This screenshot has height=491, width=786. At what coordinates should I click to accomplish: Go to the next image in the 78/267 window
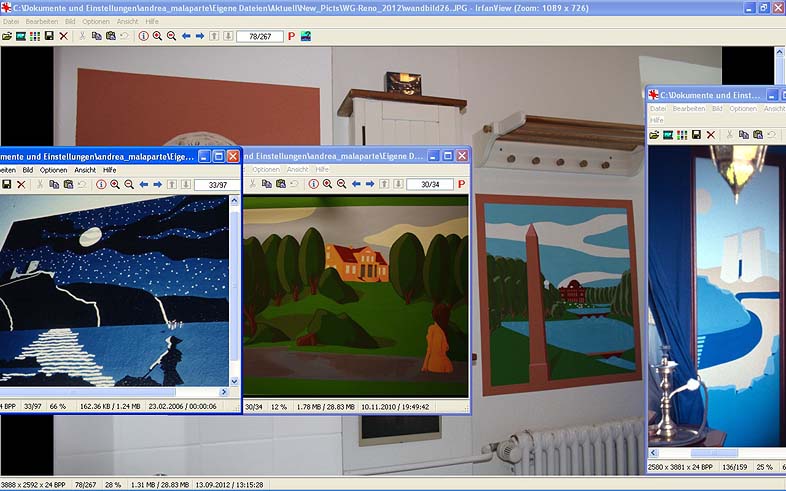pyautogui.click(x=200, y=36)
